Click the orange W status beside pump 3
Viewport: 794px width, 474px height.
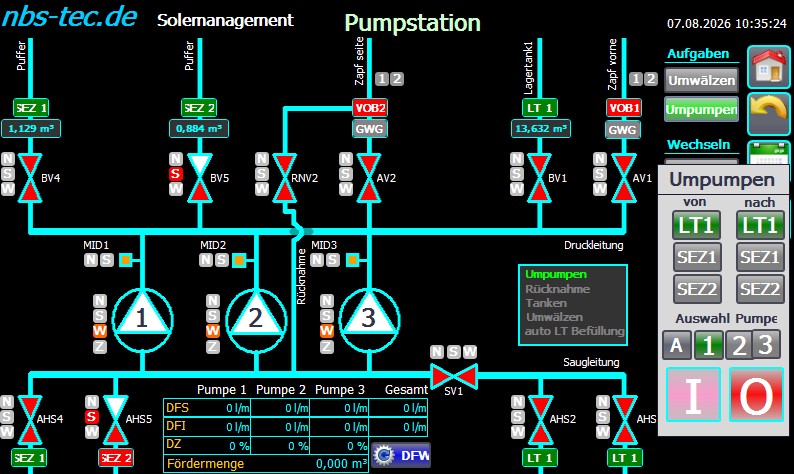click(x=327, y=331)
